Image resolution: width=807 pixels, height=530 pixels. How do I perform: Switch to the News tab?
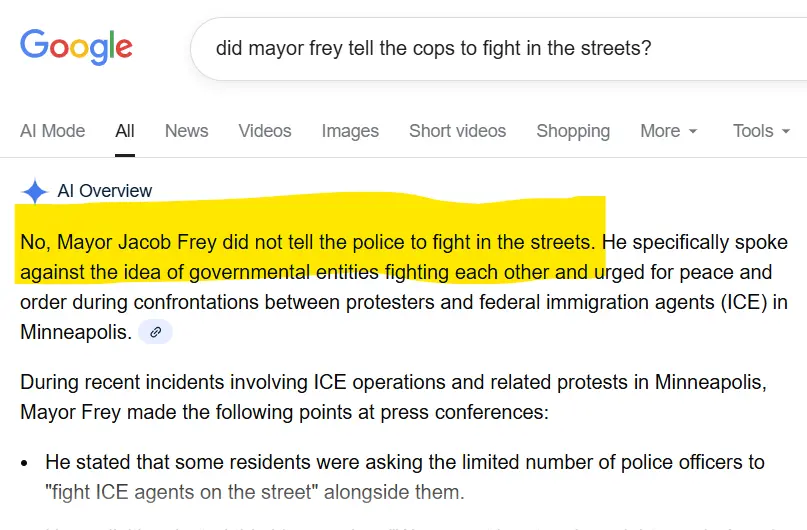point(186,131)
